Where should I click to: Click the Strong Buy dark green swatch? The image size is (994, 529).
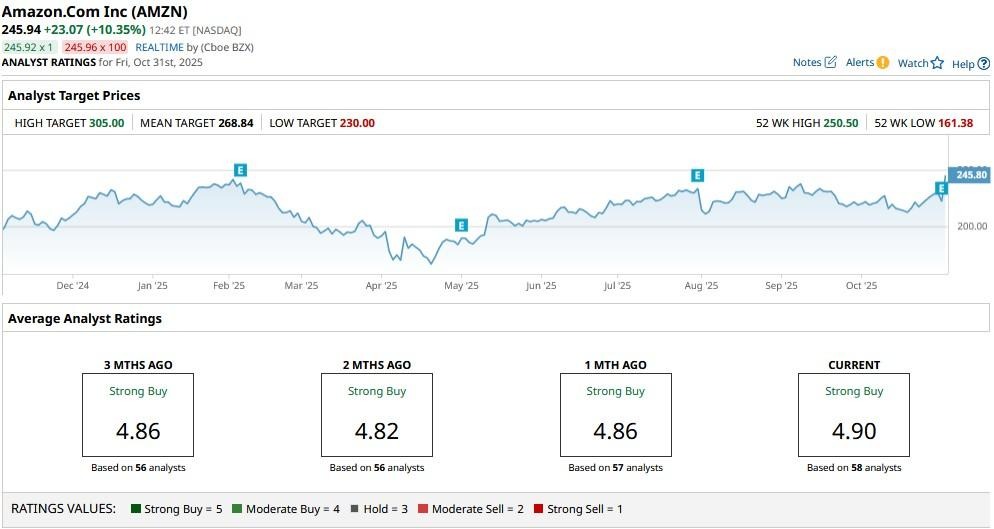(136, 509)
